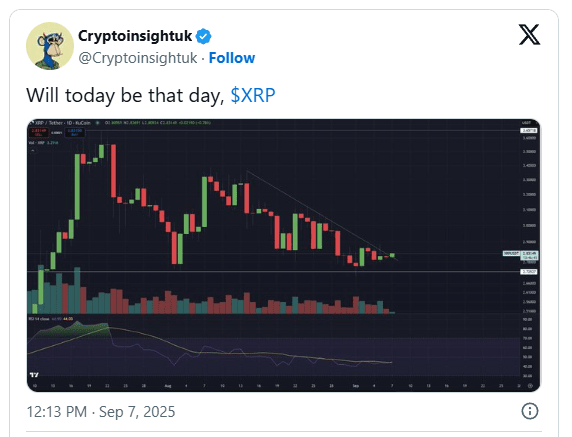
Task: Collapse indicator legend with the small arrow
Action: 33,150
